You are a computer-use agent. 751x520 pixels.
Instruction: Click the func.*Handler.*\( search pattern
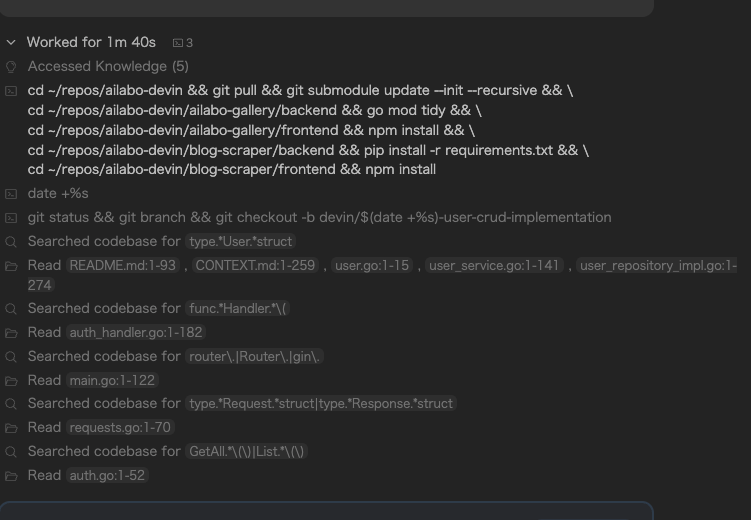coord(238,308)
